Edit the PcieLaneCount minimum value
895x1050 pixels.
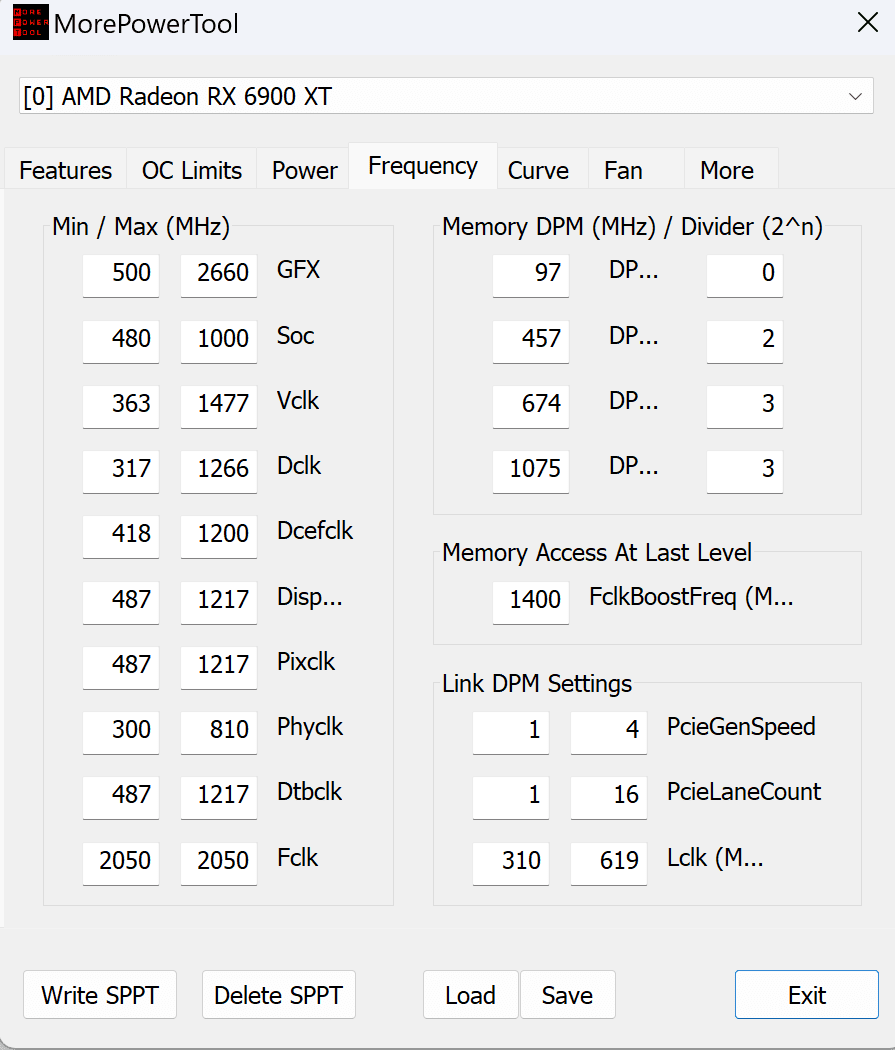click(511, 797)
